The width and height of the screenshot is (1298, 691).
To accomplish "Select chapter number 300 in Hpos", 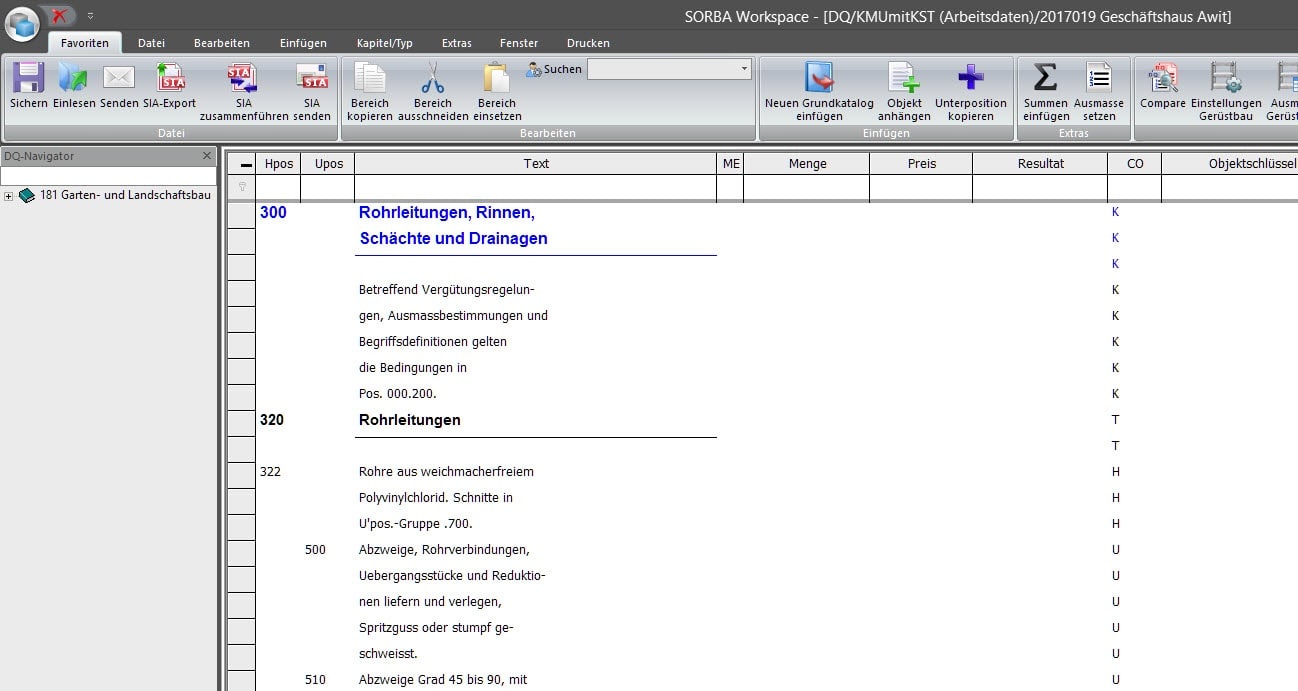I will [x=273, y=212].
